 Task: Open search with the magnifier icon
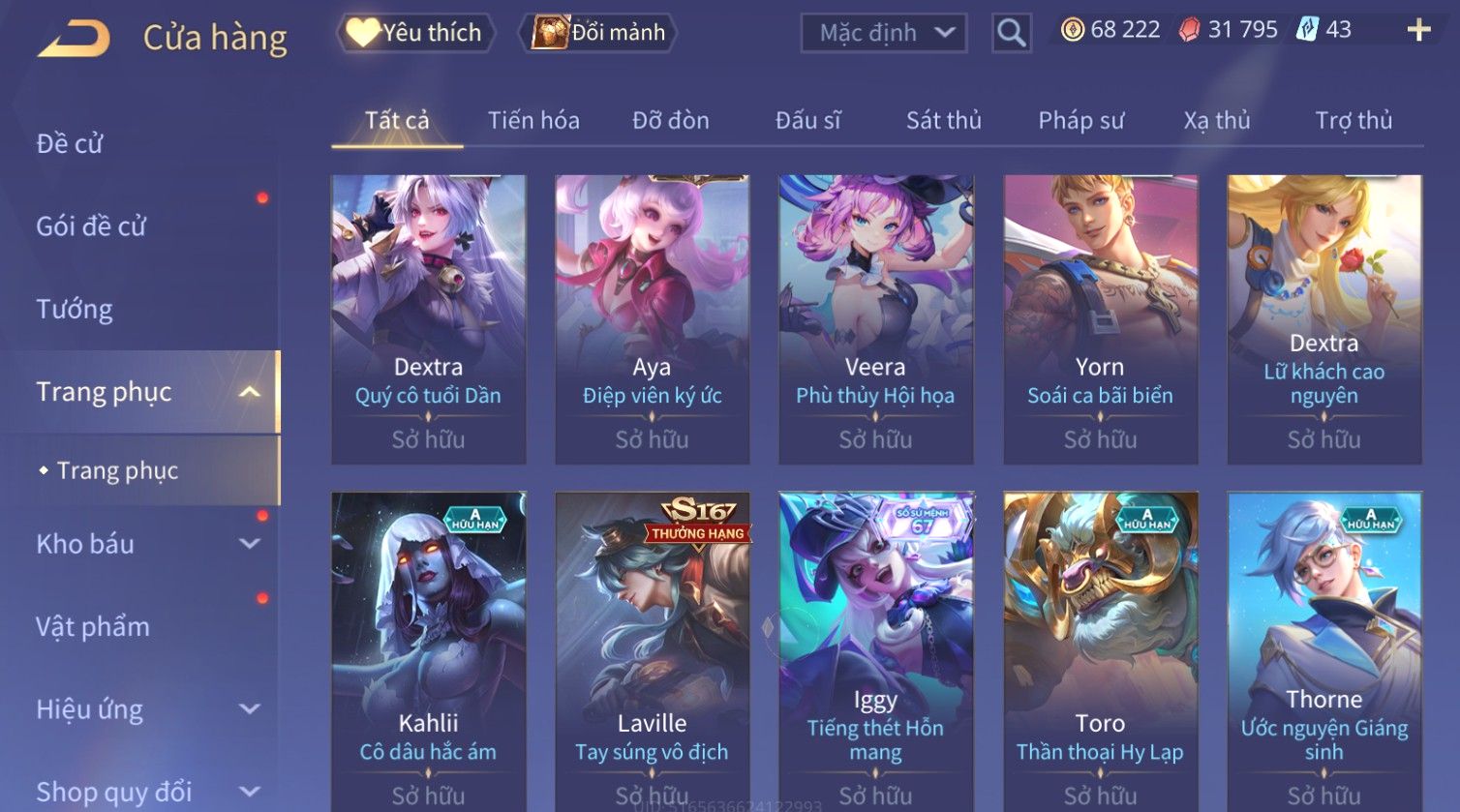tap(1011, 33)
